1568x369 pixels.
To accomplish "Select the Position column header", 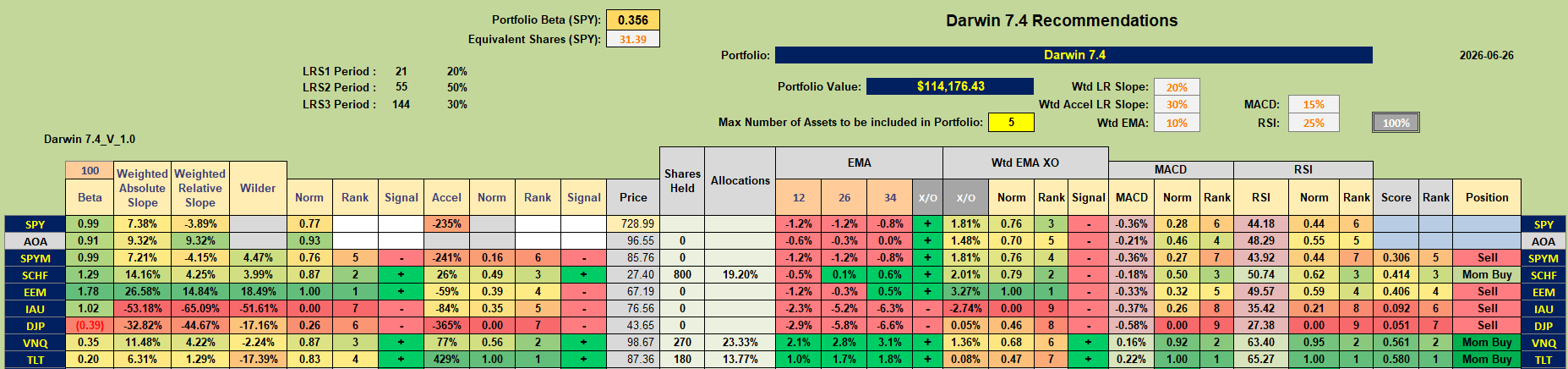I will coord(1487,197).
